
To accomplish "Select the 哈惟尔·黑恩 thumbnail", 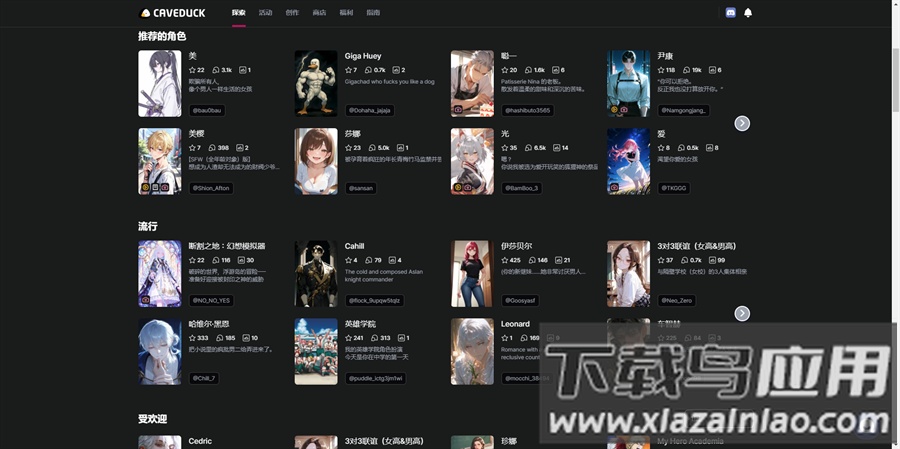I will 160,351.
